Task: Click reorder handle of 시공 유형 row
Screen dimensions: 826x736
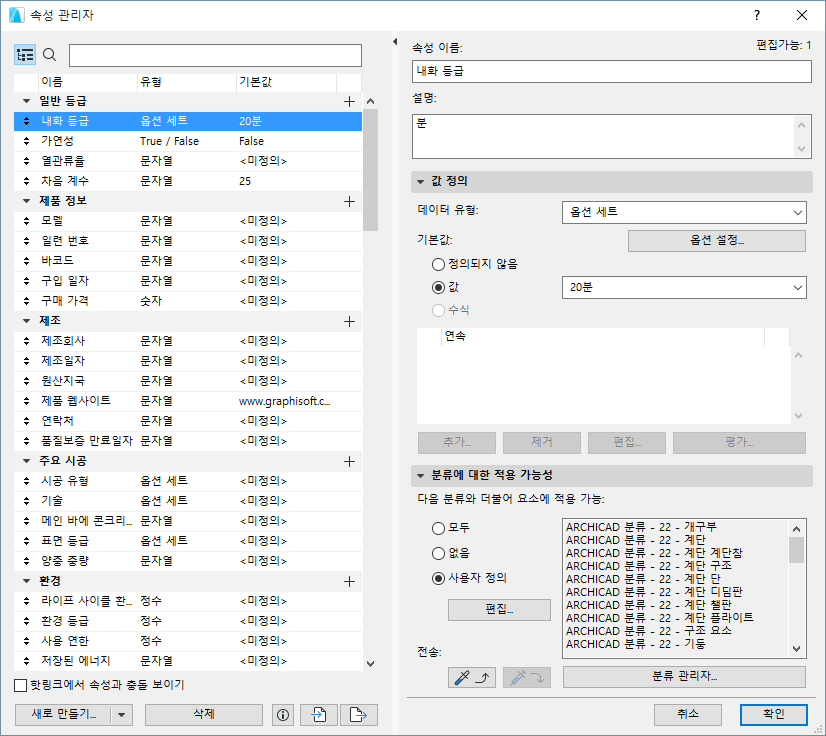Action: coord(26,481)
